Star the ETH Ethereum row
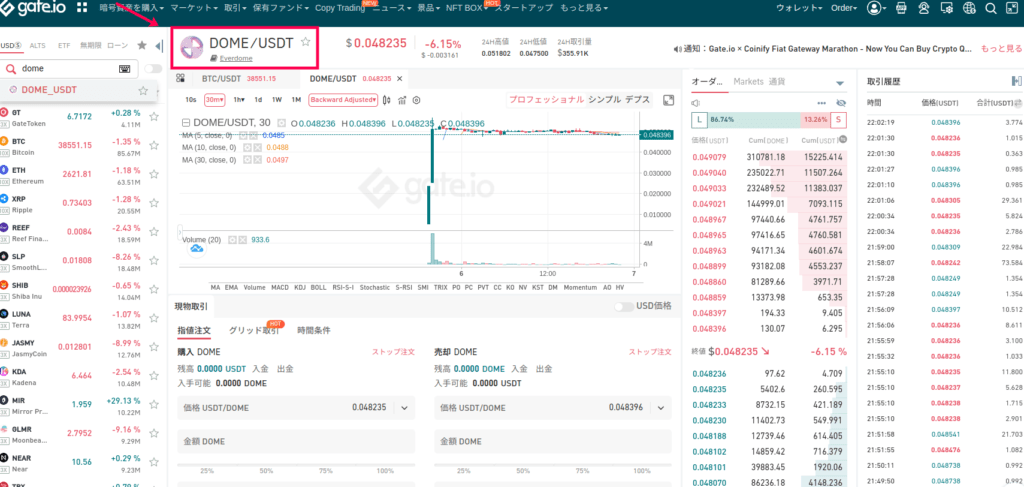Image resolution: width=1024 pixels, height=487 pixels. [154, 174]
